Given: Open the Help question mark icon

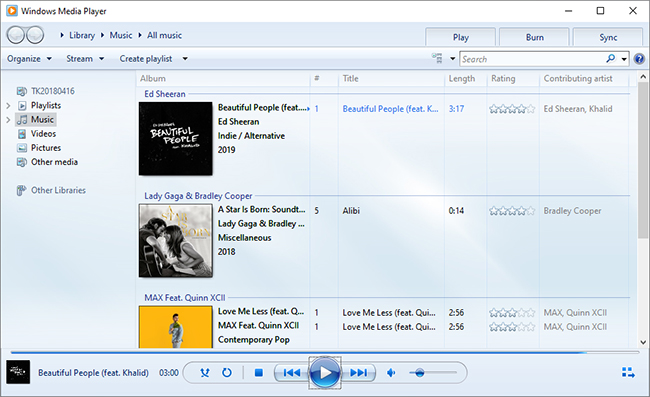Looking at the screenshot, I should coord(639,59).
